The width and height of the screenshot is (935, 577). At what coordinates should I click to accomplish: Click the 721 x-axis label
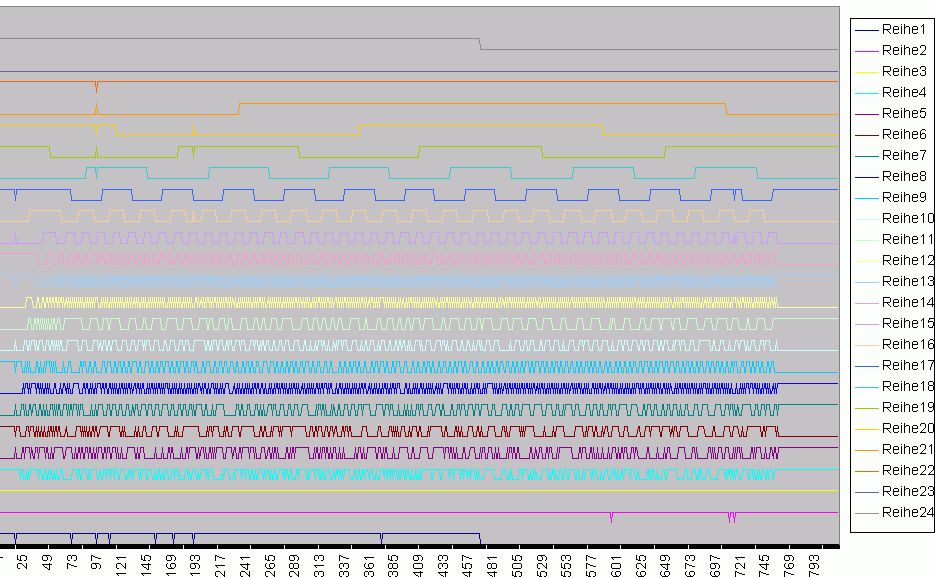(x=739, y=566)
